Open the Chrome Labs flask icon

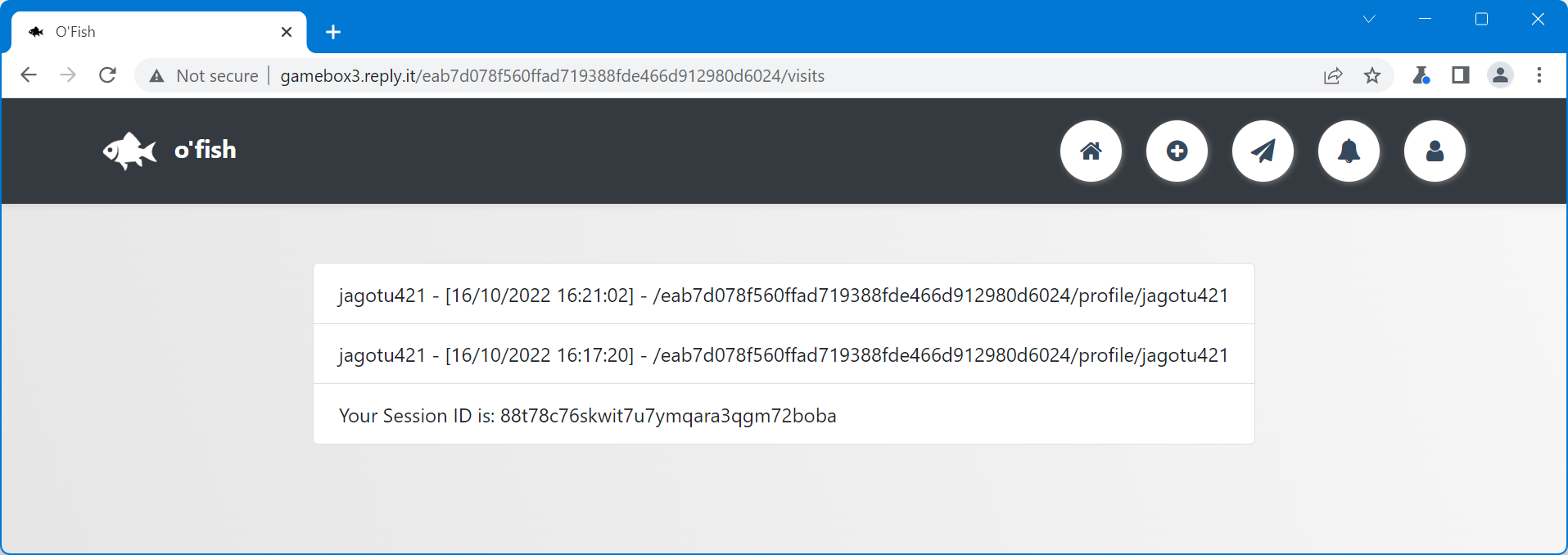[x=1421, y=75]
